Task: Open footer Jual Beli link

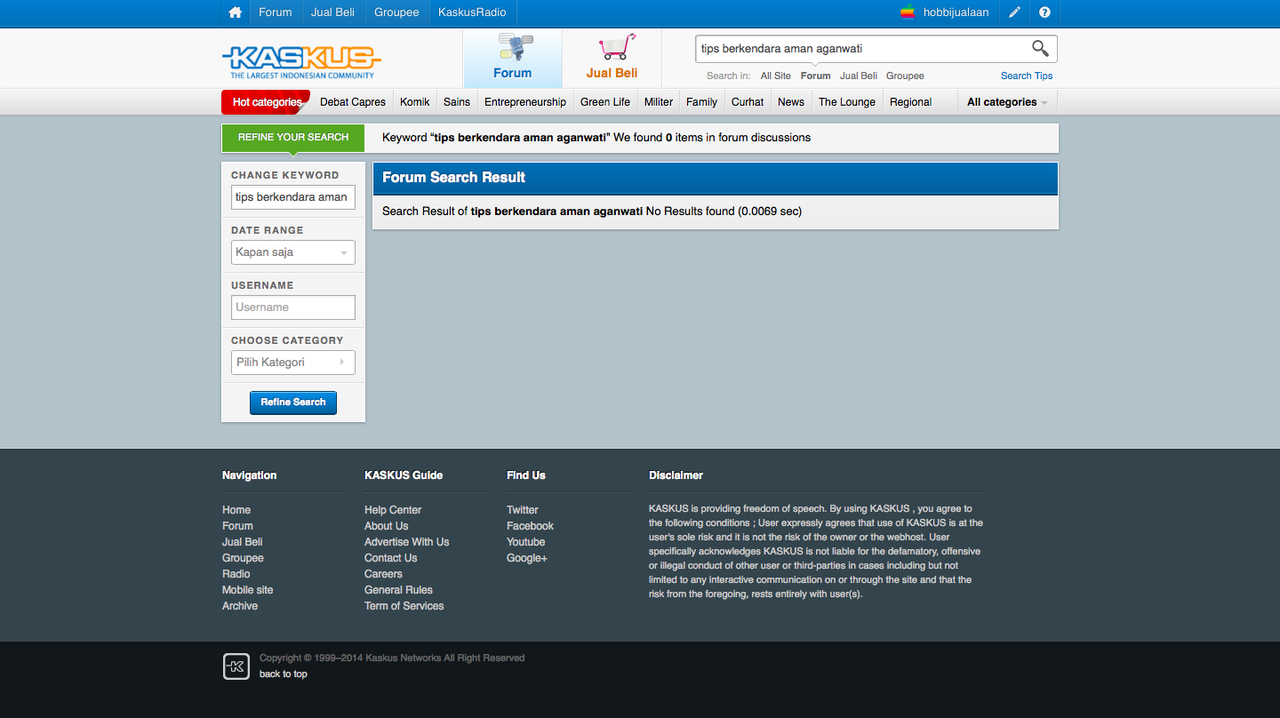Action: 242,542
